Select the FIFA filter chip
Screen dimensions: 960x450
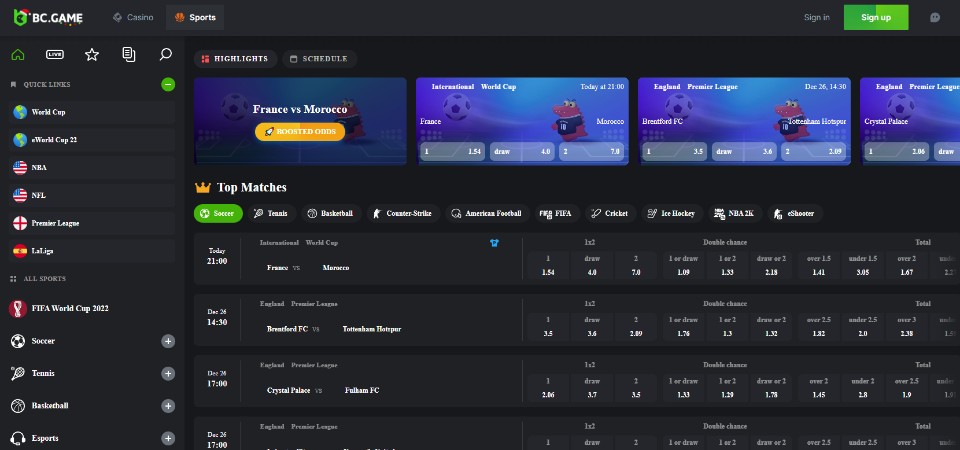point(556,214)
